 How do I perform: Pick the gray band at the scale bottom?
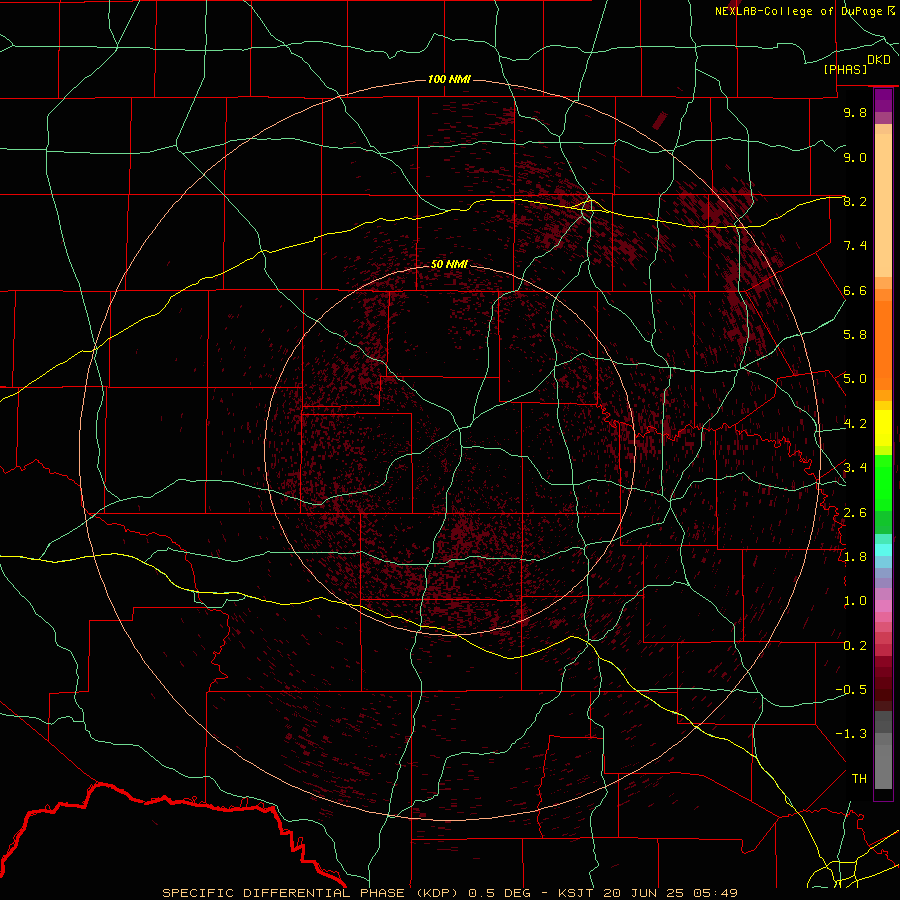click(x=883, y=761)
